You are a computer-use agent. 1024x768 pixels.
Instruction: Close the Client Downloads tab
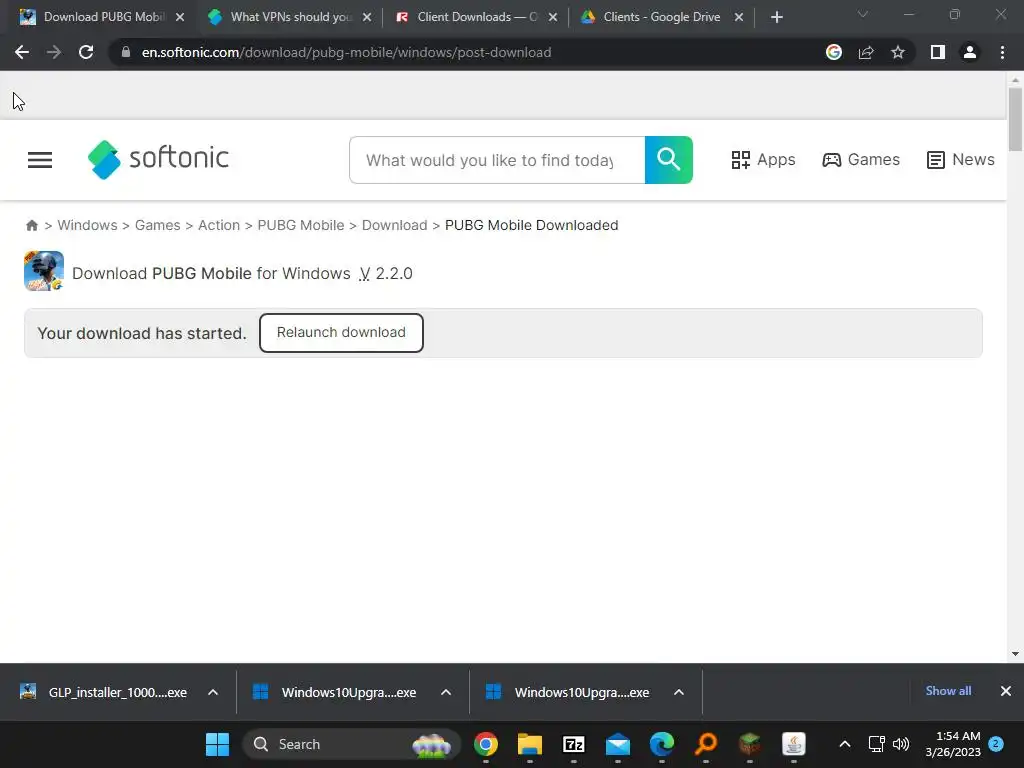click(553, 18)
